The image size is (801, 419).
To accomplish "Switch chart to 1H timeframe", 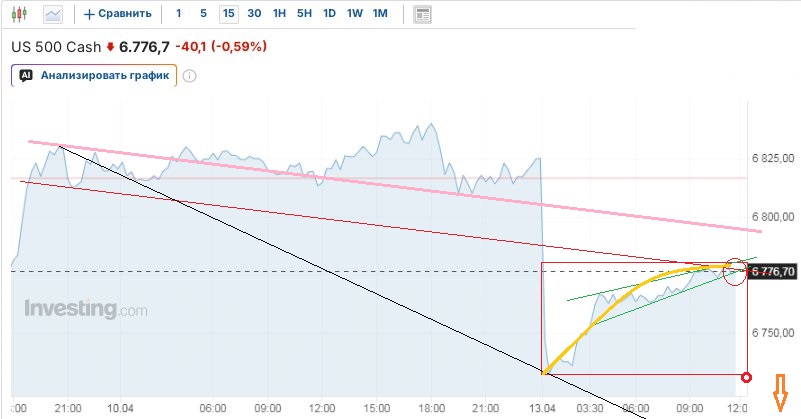I will coord(279,14).
